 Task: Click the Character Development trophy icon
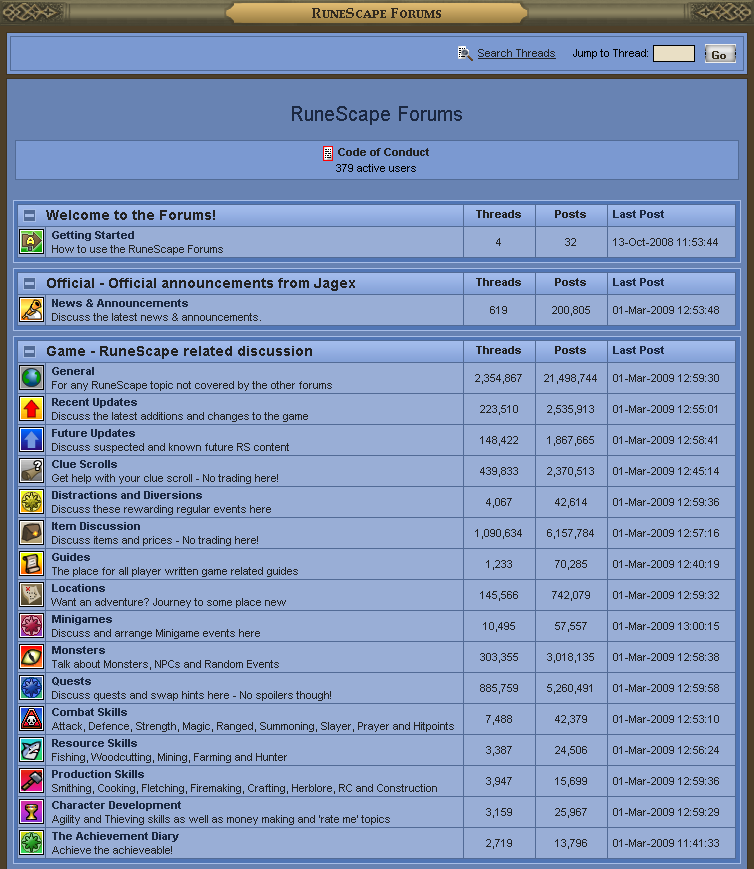(x=32, y=812)
